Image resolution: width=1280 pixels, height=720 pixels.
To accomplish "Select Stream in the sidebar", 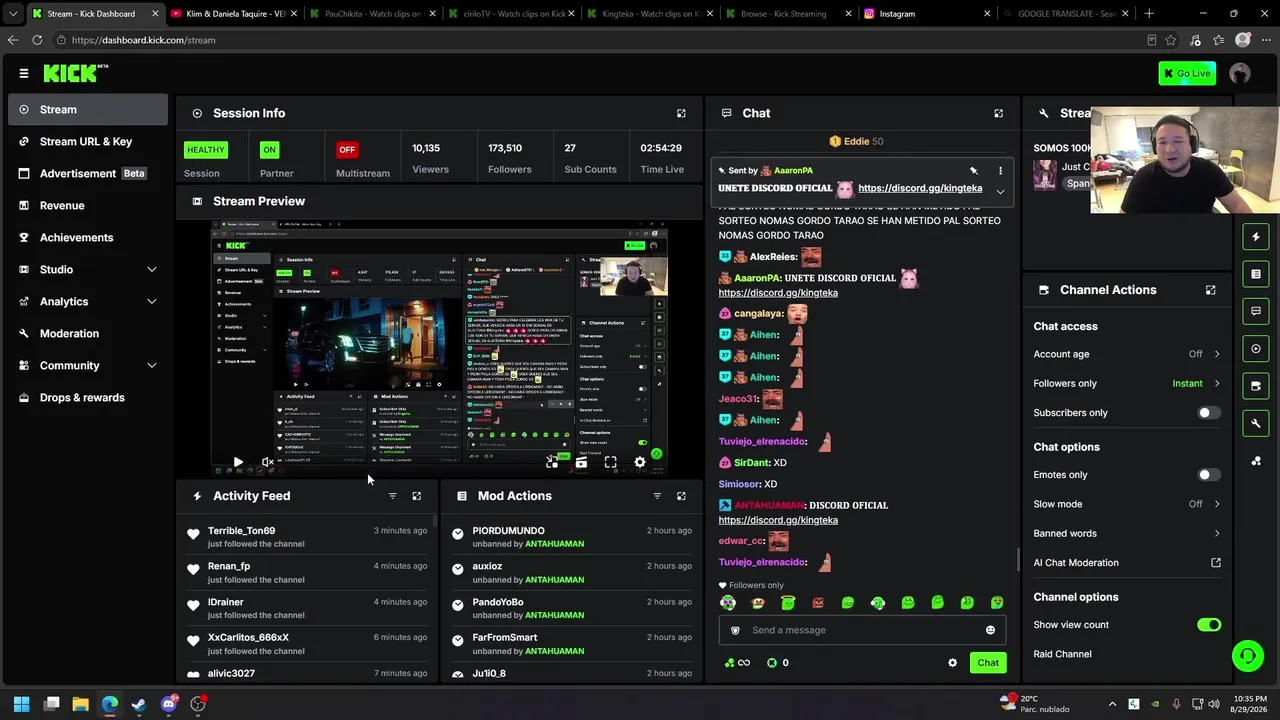I will tap(88, 110).
